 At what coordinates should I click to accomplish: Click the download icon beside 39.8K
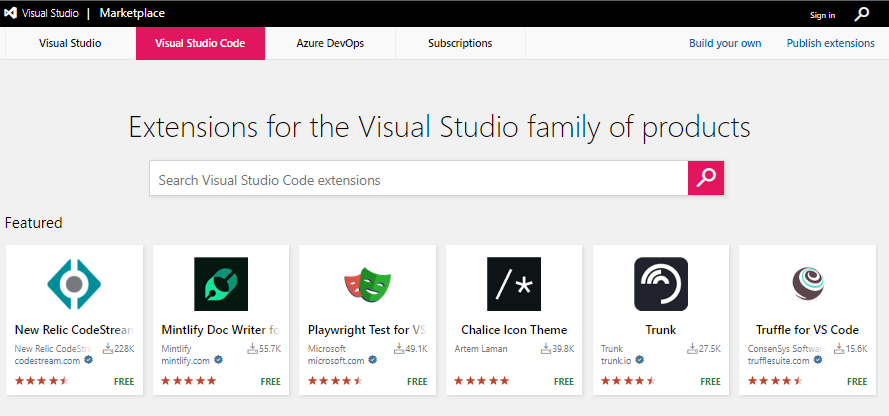coord(546,349)
